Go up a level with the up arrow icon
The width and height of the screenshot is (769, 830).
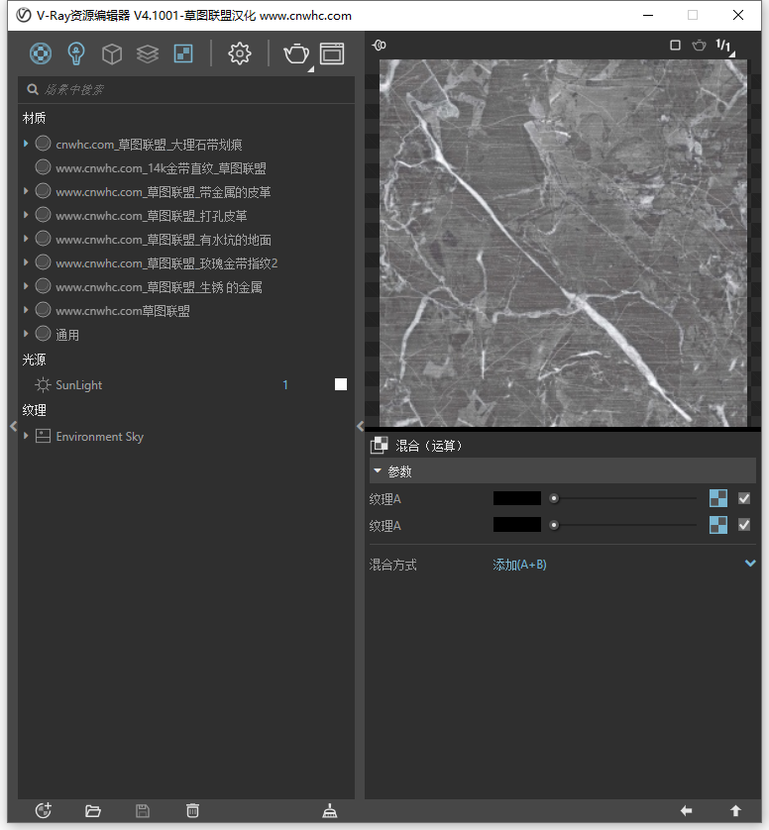pyautogui.click(x=736, y=810)
